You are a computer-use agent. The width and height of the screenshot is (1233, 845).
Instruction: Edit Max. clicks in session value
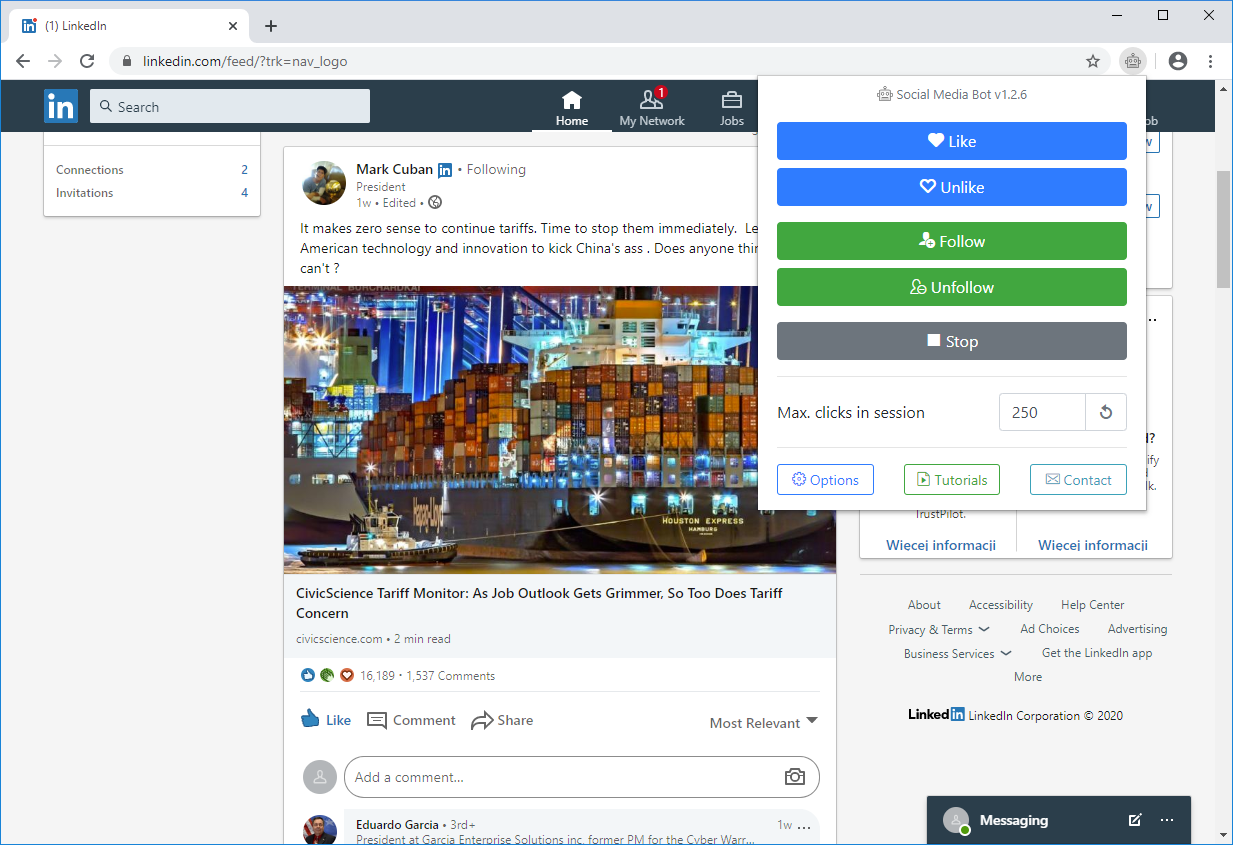1042,412
